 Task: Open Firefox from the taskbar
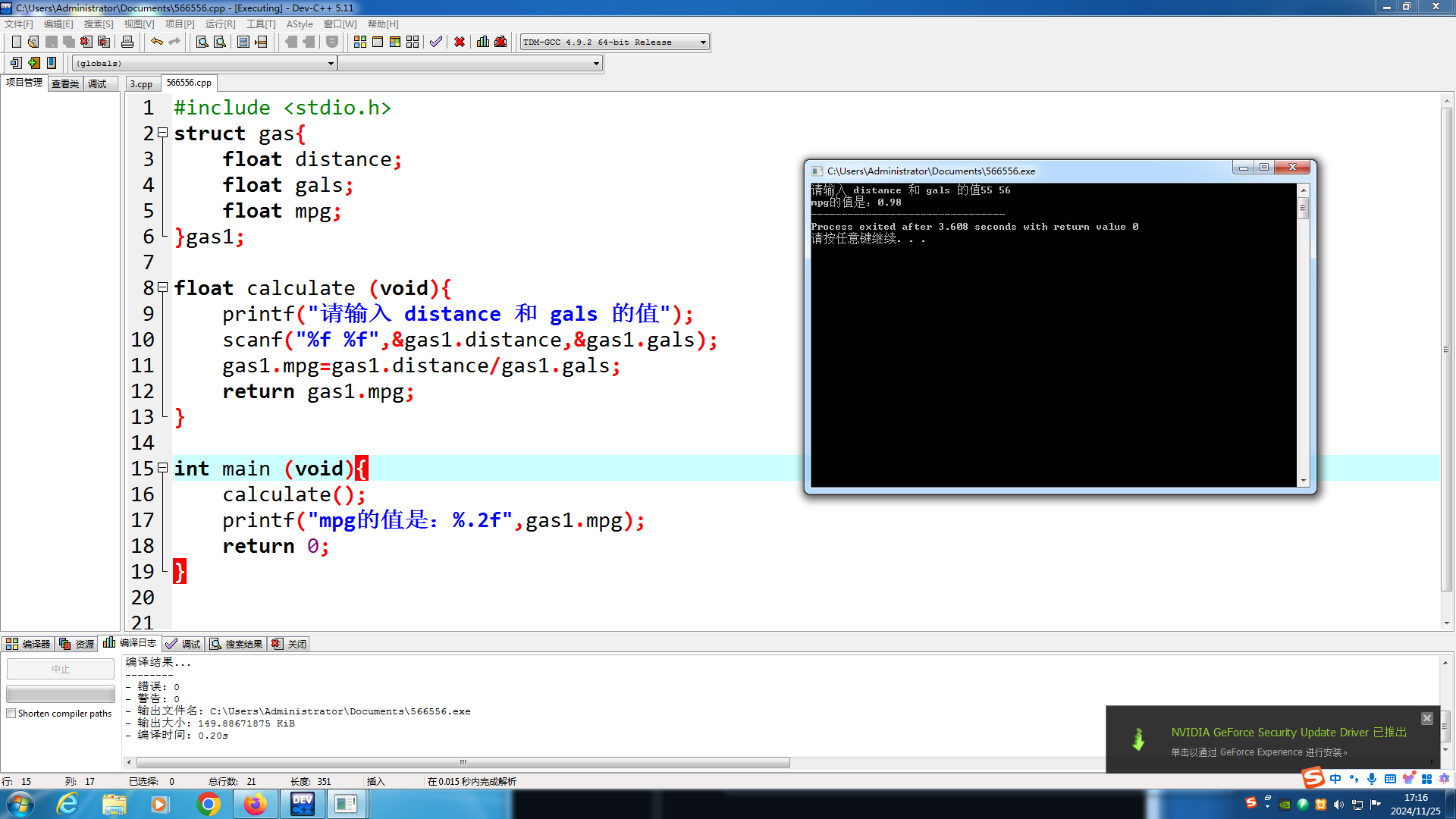pyautogui.click(x=255, y=804)
